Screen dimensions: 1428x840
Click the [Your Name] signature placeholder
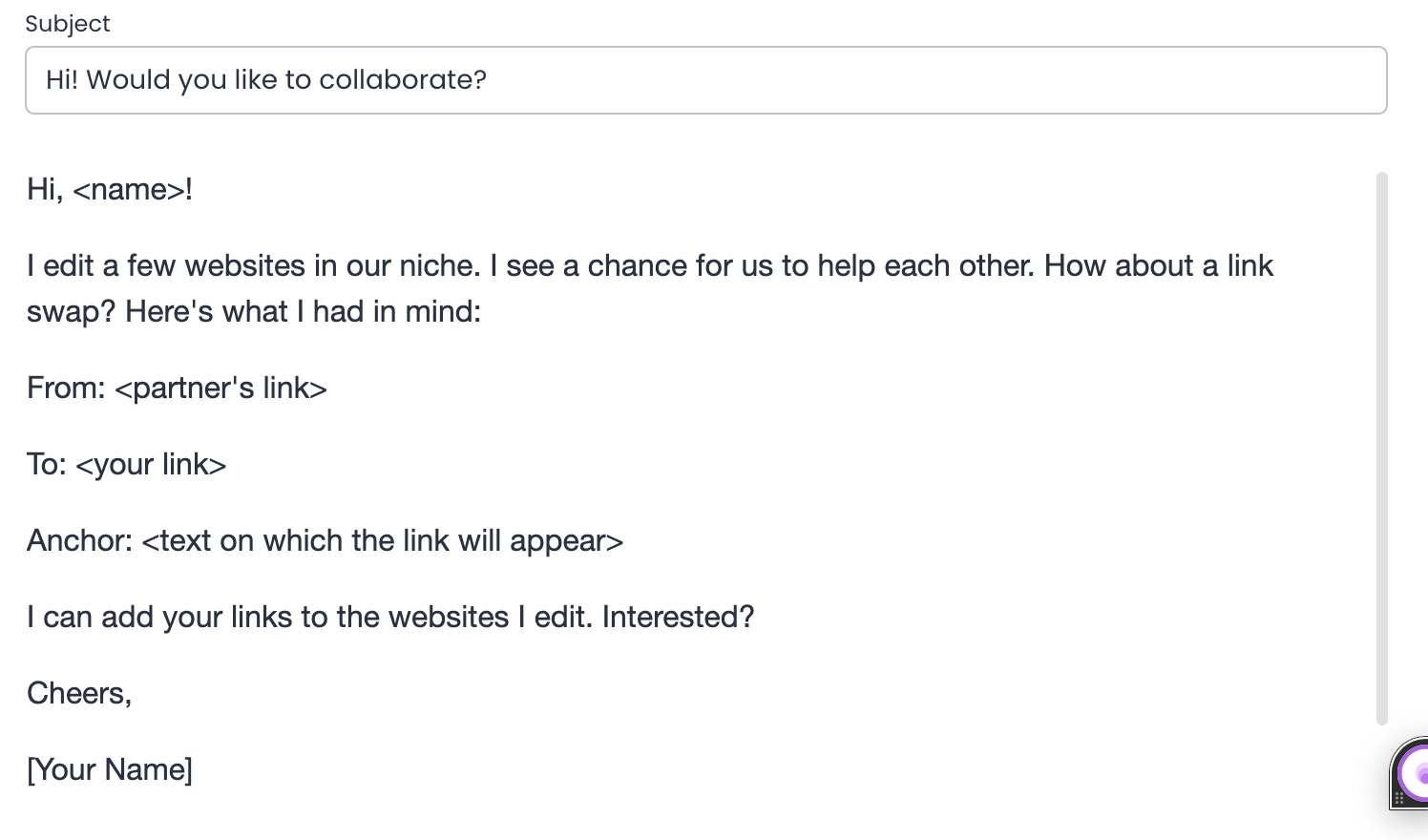click(110, 769)
